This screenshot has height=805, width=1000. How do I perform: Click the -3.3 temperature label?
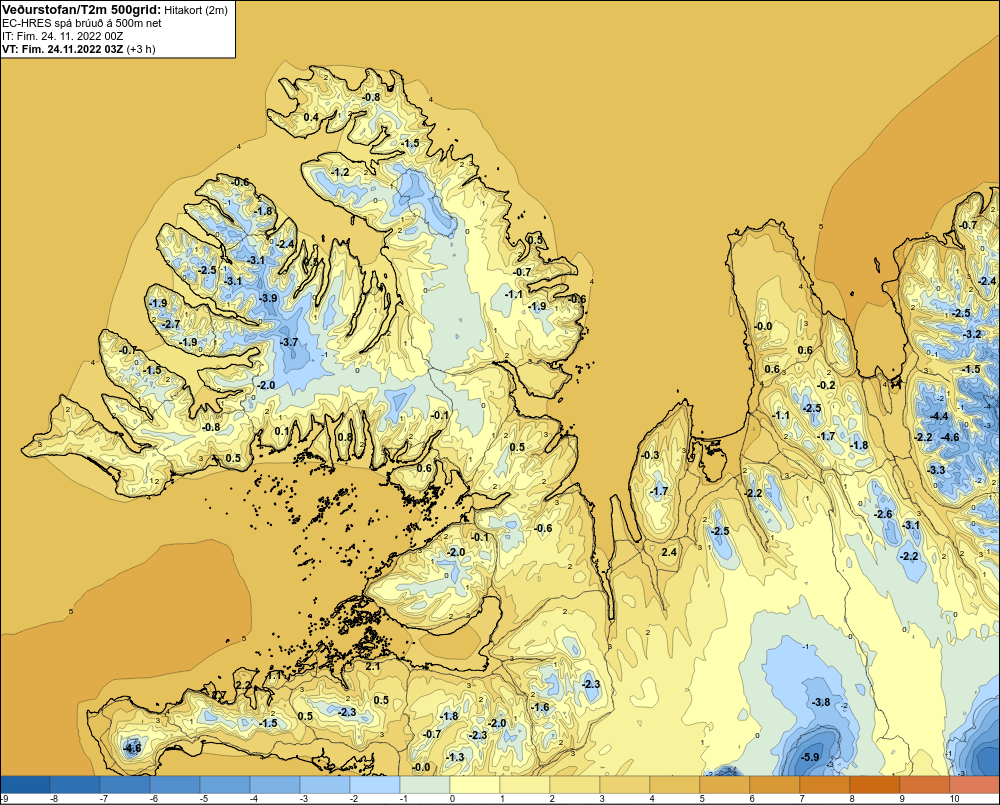[x=936, y=470]
